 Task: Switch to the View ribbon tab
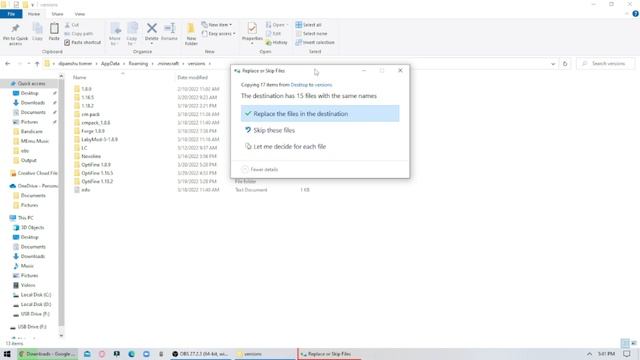click(x=80, y=14)
